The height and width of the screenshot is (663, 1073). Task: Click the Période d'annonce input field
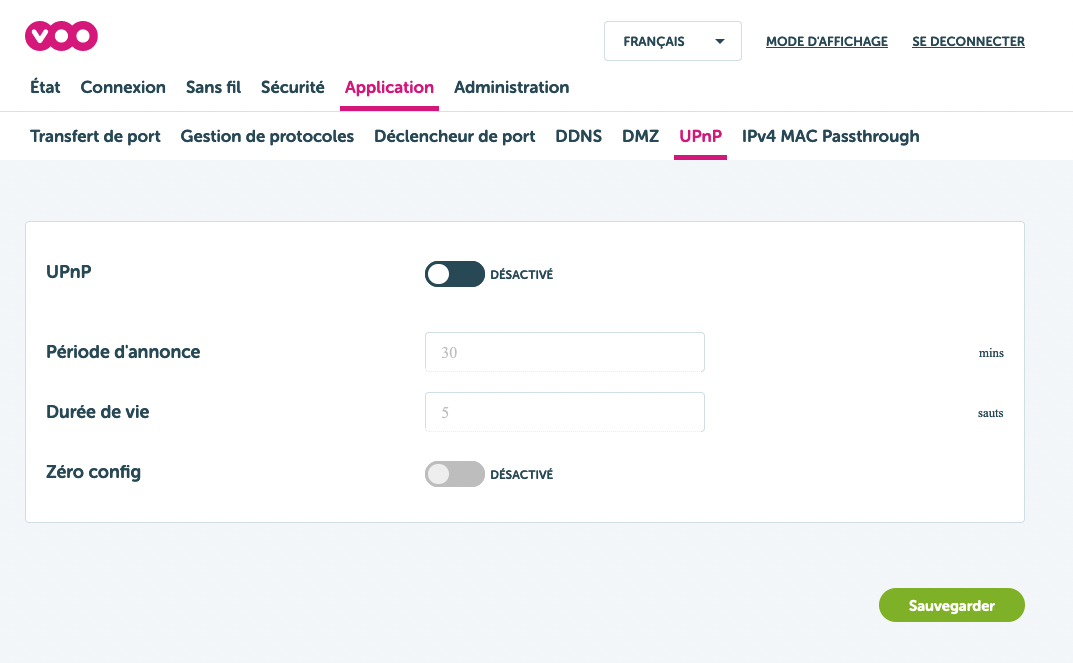[x=564, y=352]
